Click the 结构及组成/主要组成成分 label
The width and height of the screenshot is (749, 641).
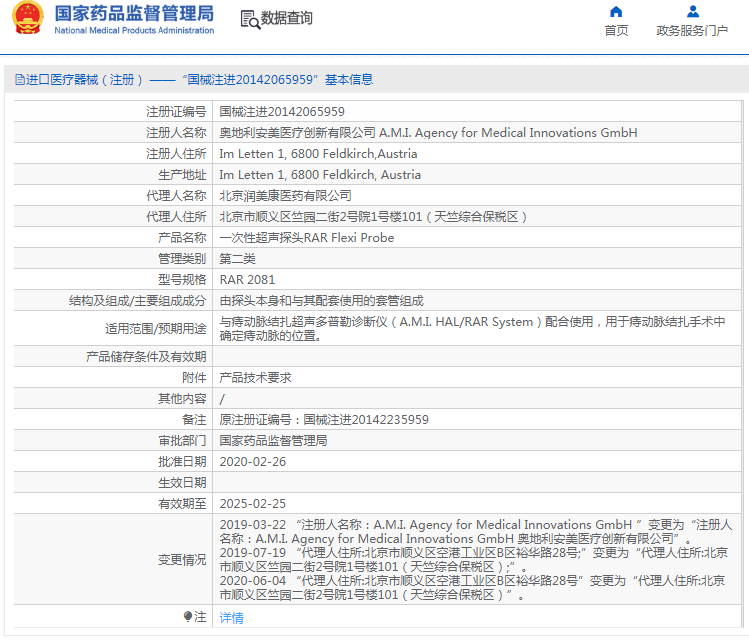point(138,301)
